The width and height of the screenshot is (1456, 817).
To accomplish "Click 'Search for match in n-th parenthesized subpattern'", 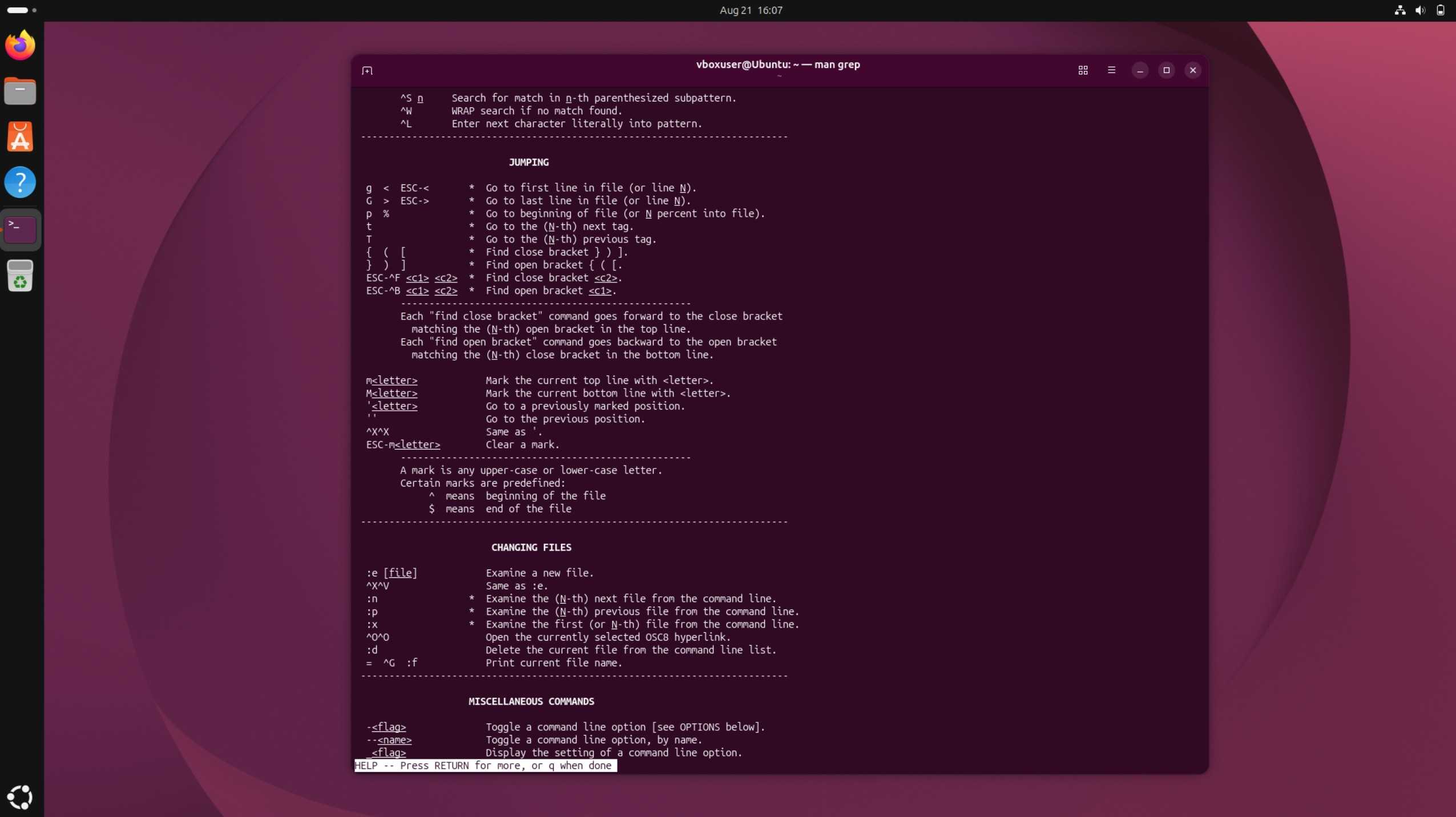I will 594,98.
